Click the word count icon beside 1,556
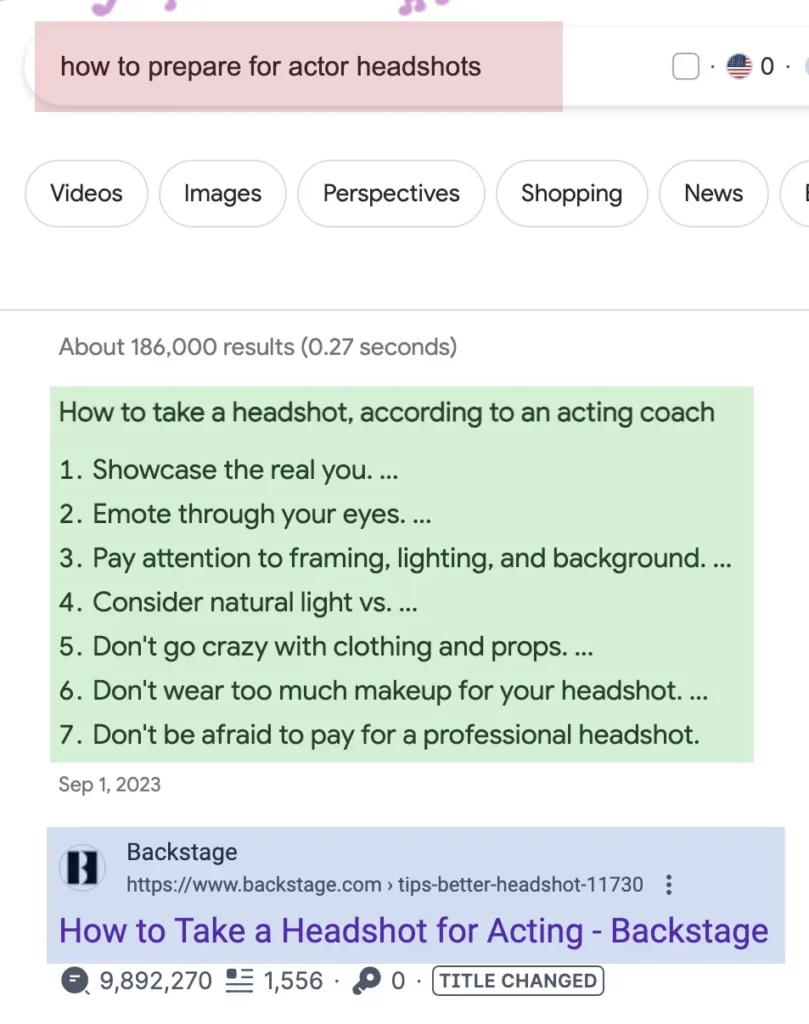 pyautogui.click(x=239, y=981)
